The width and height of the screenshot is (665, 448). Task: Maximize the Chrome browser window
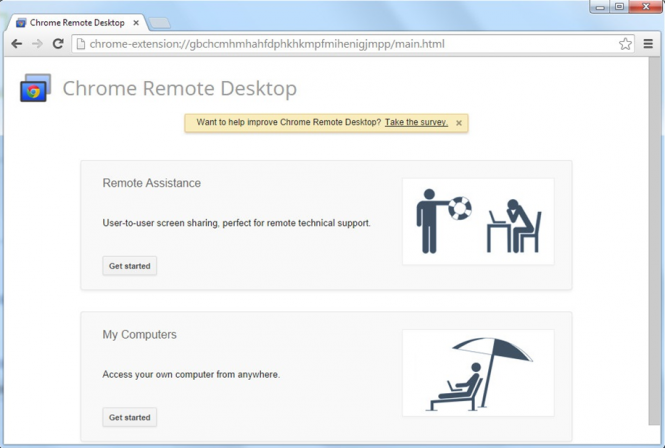click(x=619, y=7)
